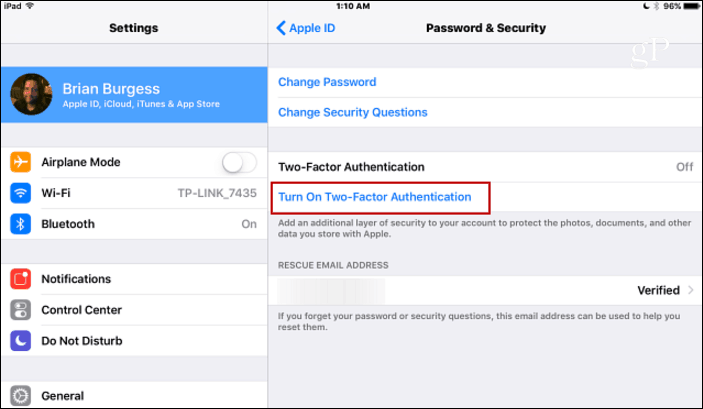Tap the battery icon in the status bar
703x409 pixels.
click(691, 6)
